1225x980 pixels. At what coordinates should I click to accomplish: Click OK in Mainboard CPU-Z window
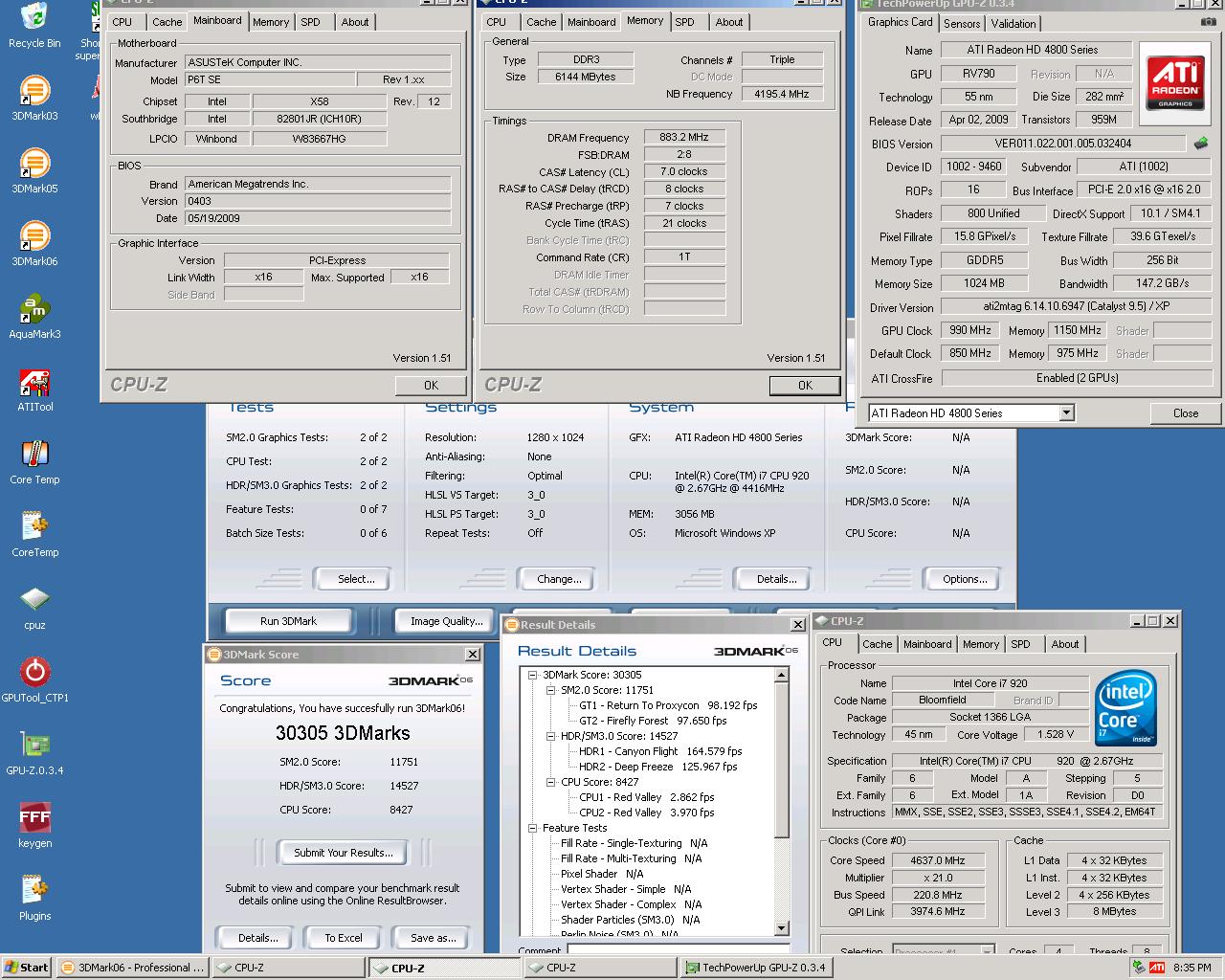click(x=432, y=385)
